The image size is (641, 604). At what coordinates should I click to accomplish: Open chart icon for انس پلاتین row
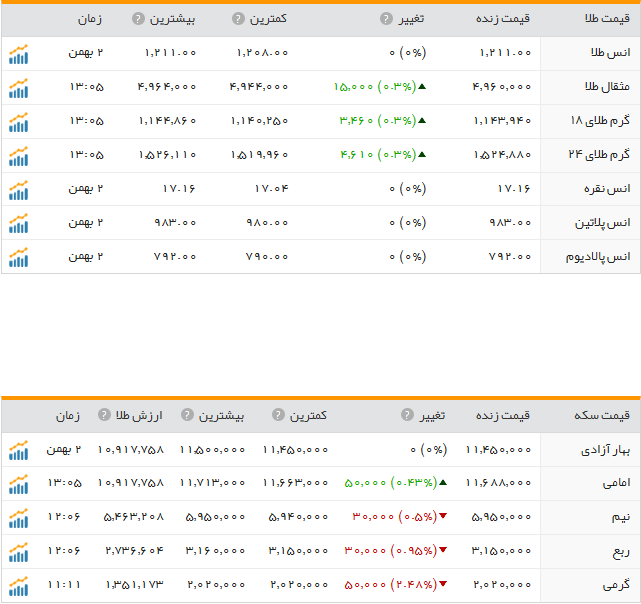pos(18,224)
